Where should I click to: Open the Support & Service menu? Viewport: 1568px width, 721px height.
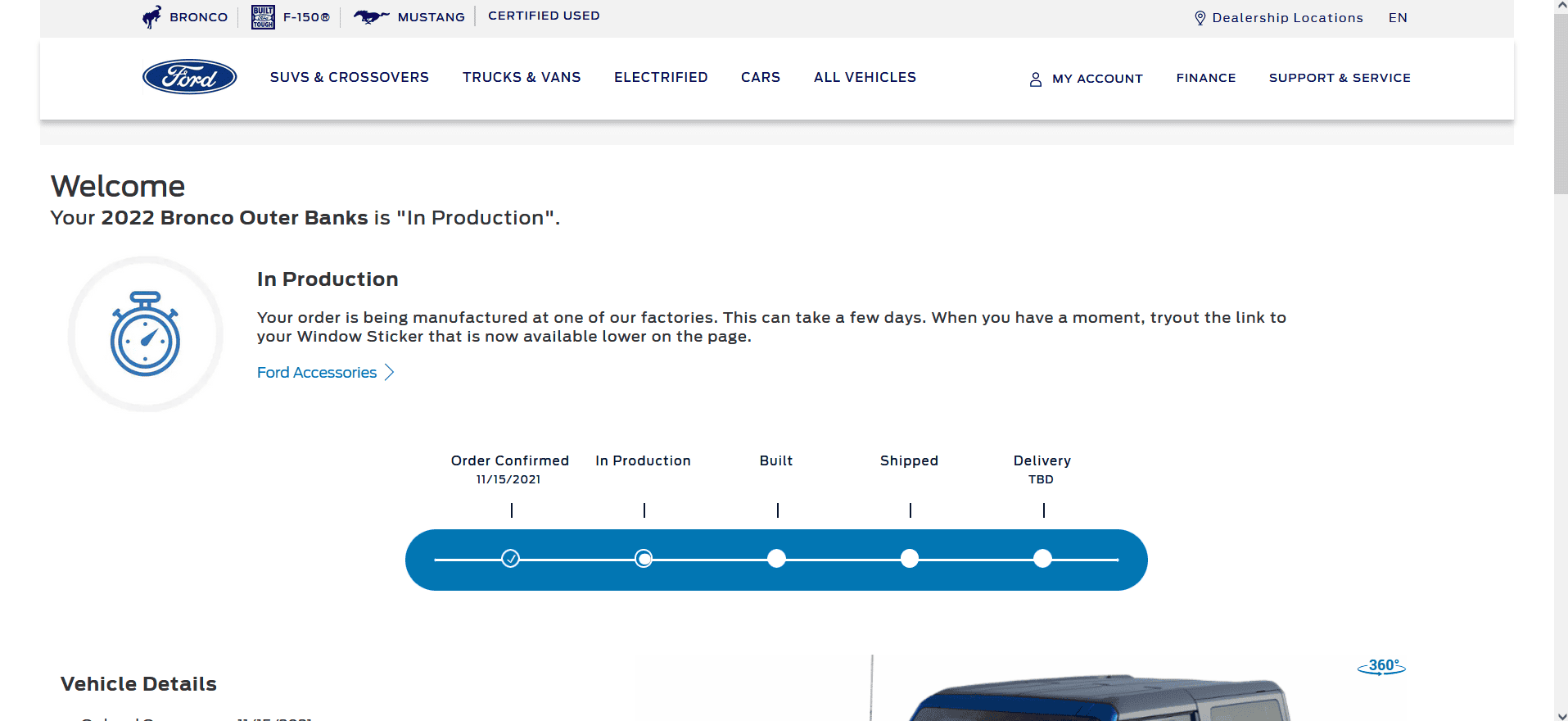tap(1340, 78)
